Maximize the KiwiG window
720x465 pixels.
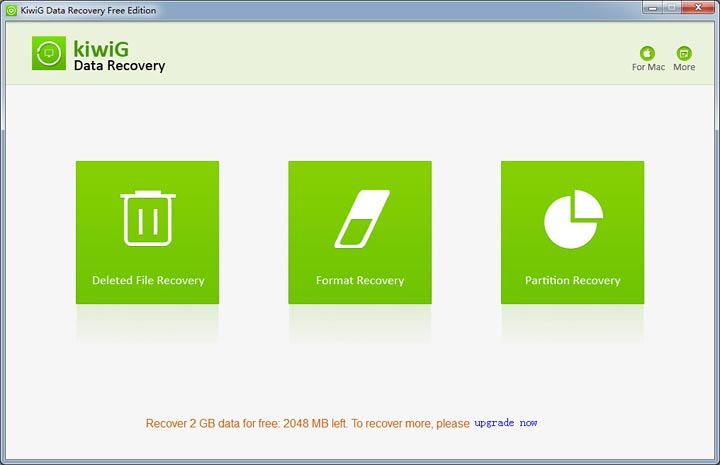pos(671,8)
